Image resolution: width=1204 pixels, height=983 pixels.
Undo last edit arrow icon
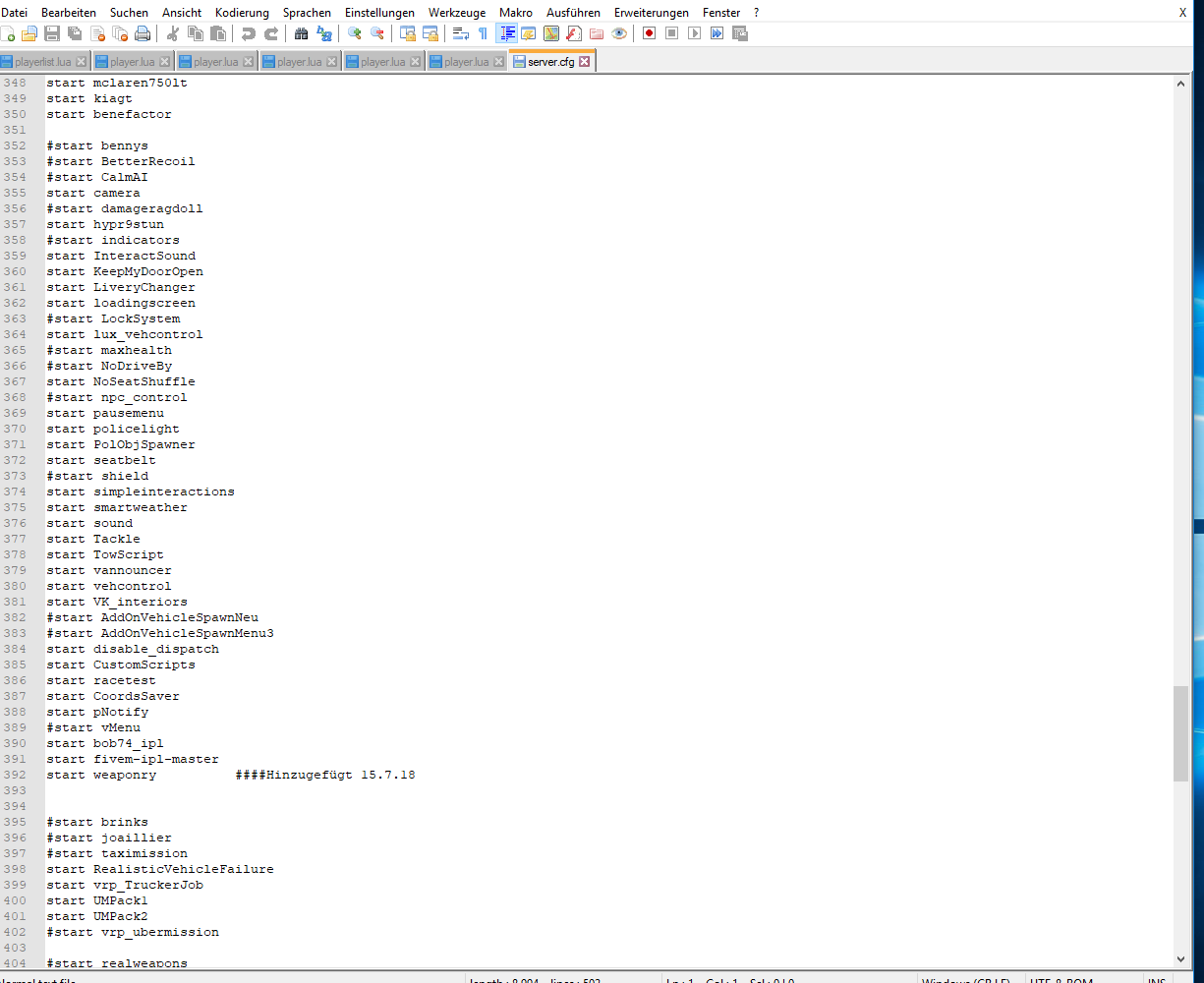pos(249,33)
